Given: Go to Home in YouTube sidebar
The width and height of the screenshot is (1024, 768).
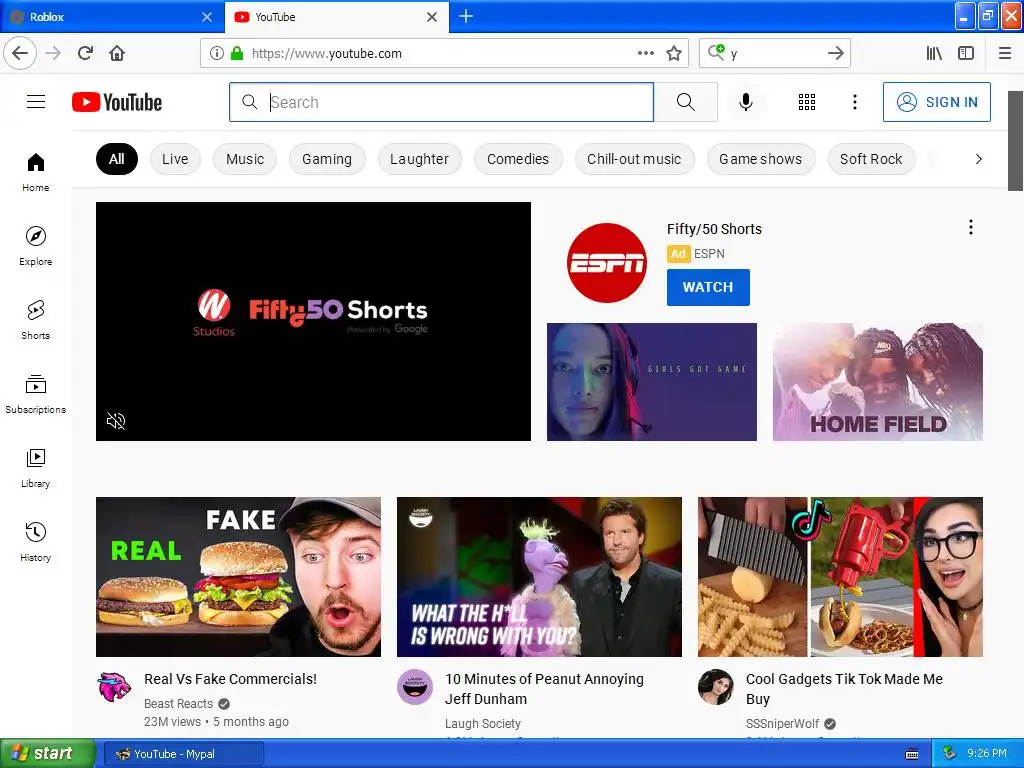Looking at the screenshot, I should tap(36, 172).
